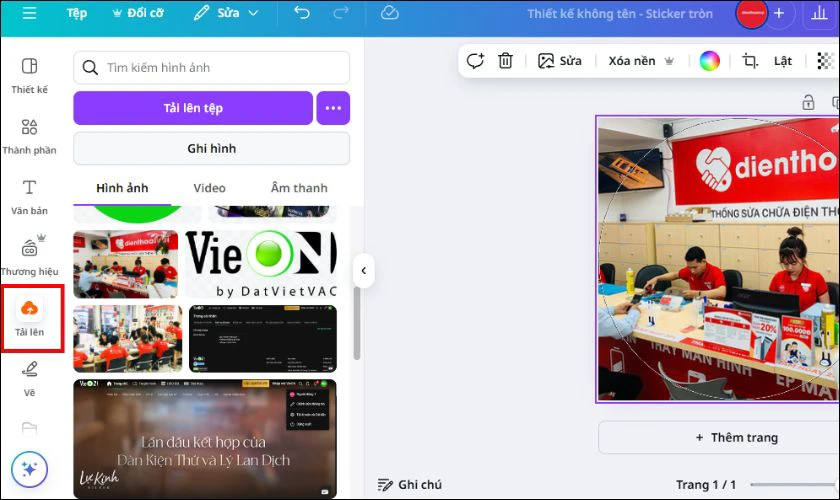Screen dimensions: 840x500
Task: Open the Thương hiệu brand panel
Action: tap(29, 258)
